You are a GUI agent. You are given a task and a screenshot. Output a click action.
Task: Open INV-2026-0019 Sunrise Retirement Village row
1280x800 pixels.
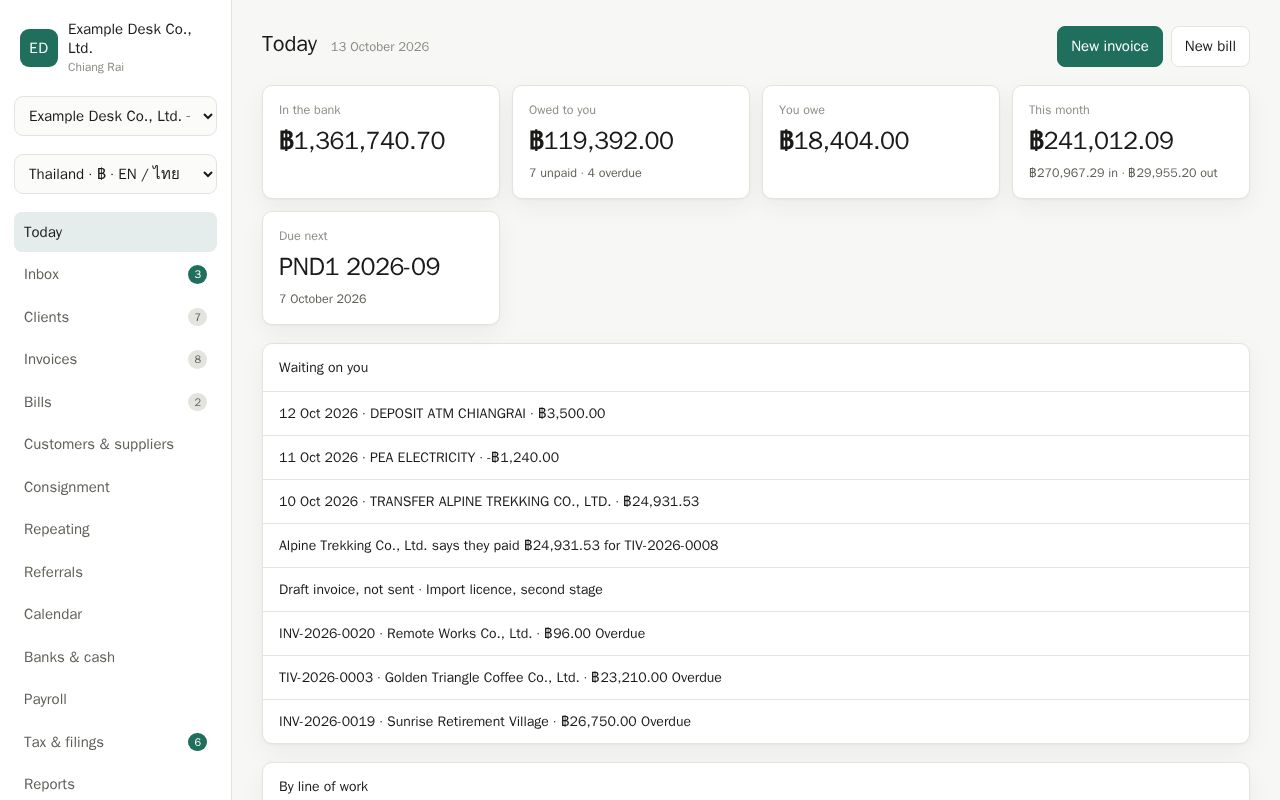[756, 721]
